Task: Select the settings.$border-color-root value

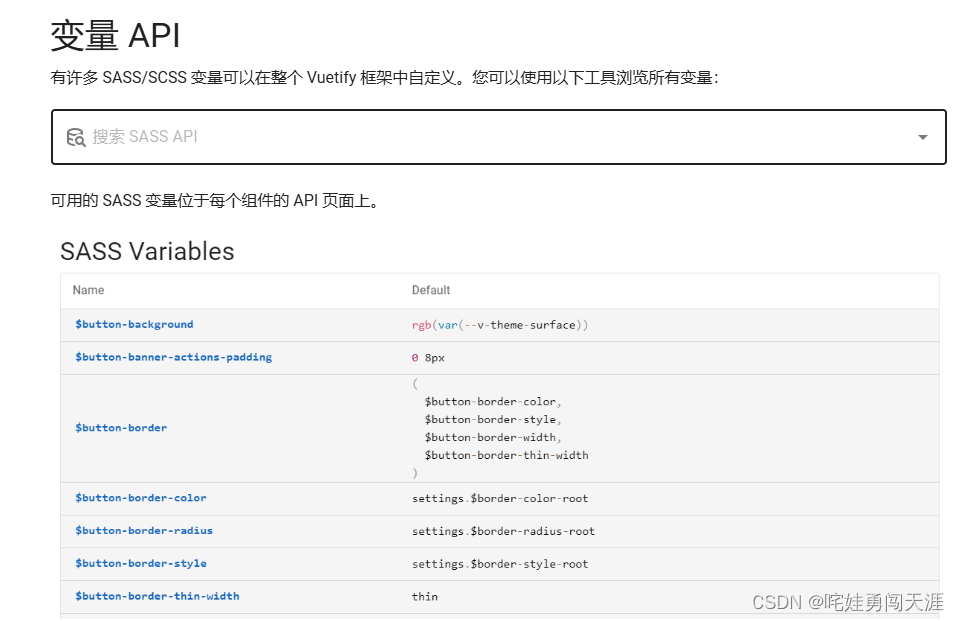Action: 500,499
